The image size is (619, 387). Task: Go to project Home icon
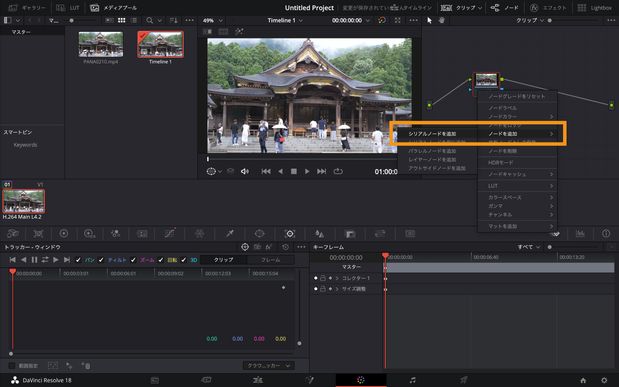[x=583, y=380]
